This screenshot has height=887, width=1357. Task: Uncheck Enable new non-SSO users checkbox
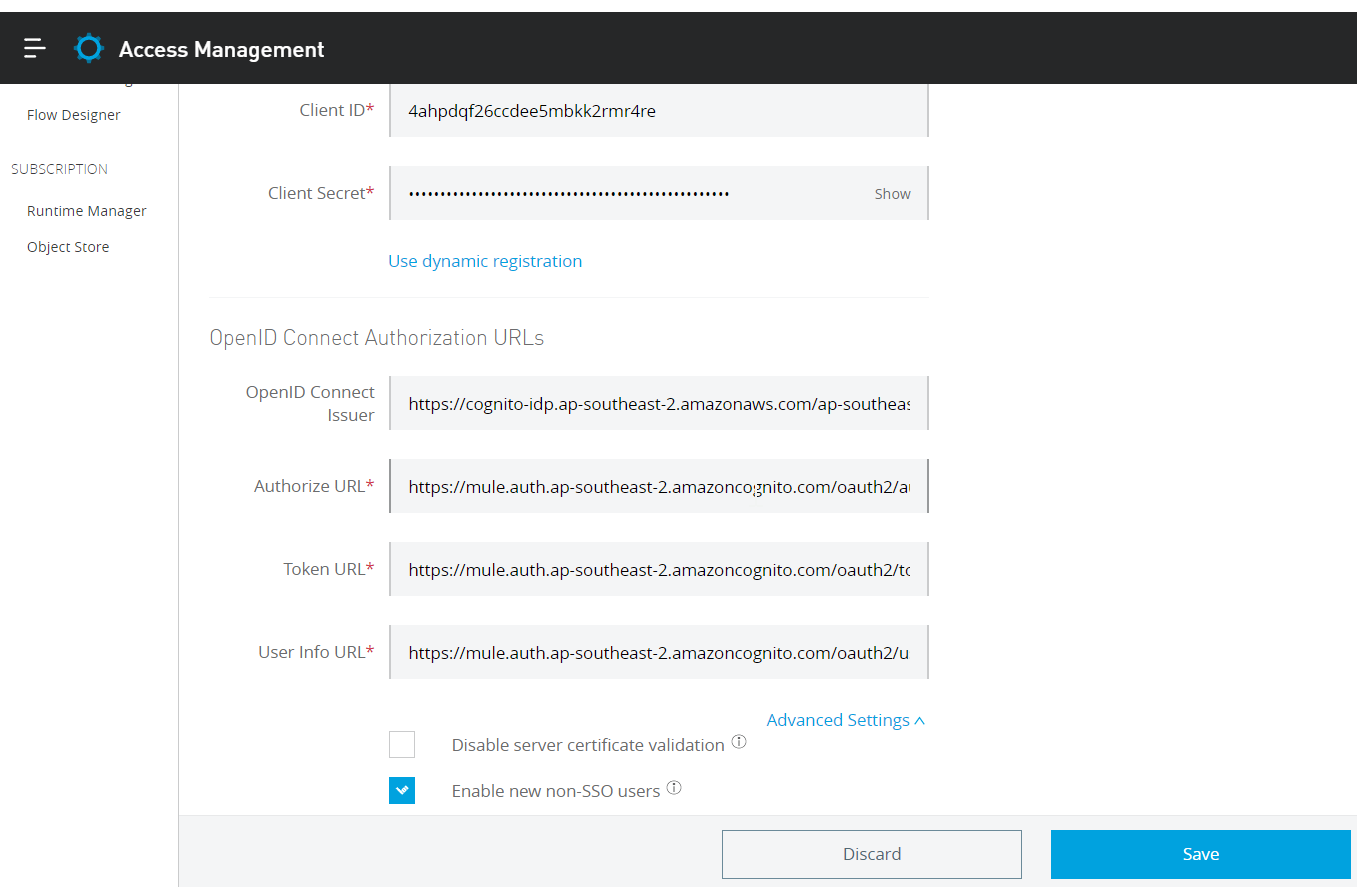[402, 790]
